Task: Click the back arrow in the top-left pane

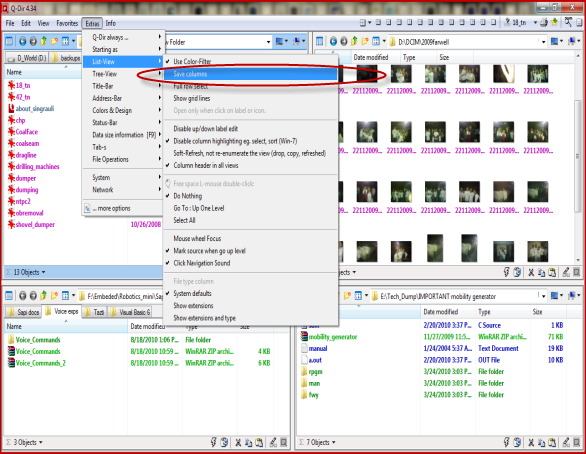Action: 22,41
